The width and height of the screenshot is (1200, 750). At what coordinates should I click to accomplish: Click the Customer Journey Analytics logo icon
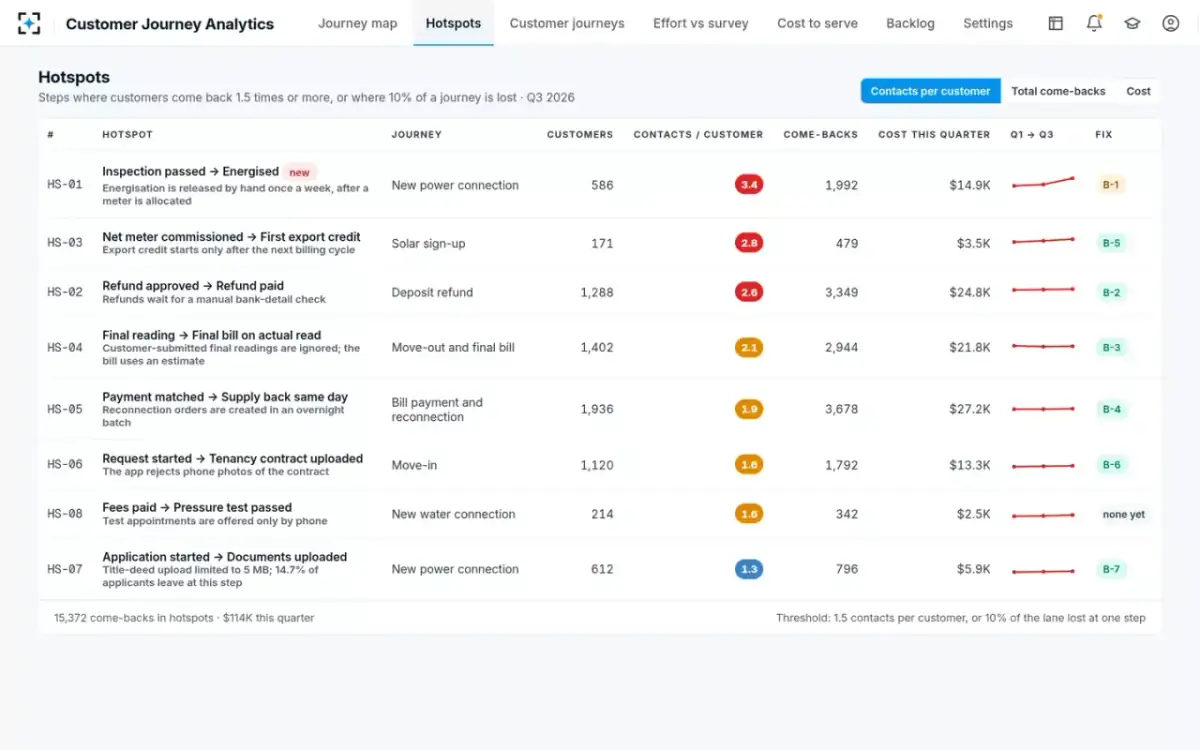coord(29,23)
